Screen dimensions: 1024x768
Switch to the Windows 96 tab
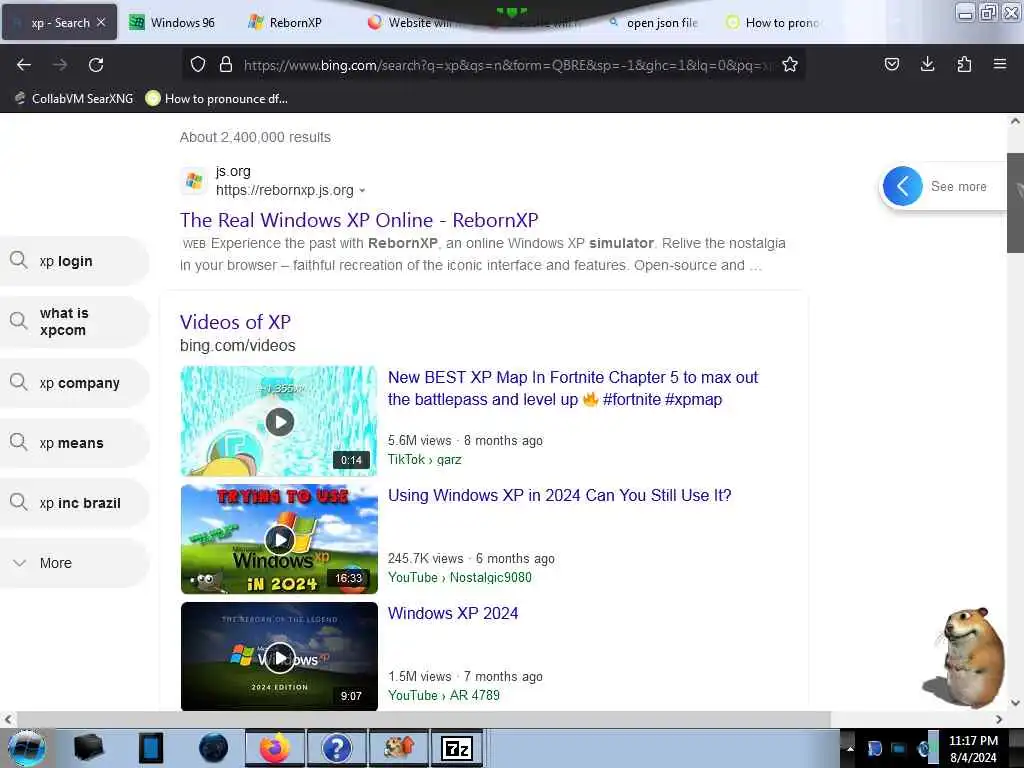pos(172,22)
